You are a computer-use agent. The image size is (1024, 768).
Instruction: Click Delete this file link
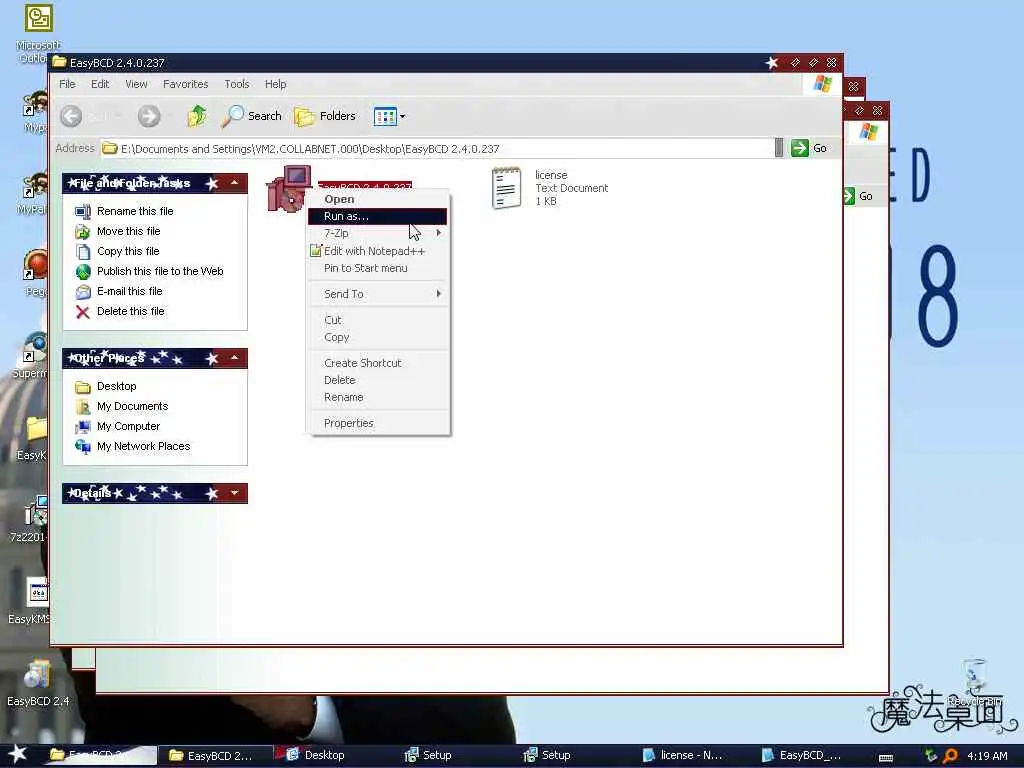(x=131, y=312)
